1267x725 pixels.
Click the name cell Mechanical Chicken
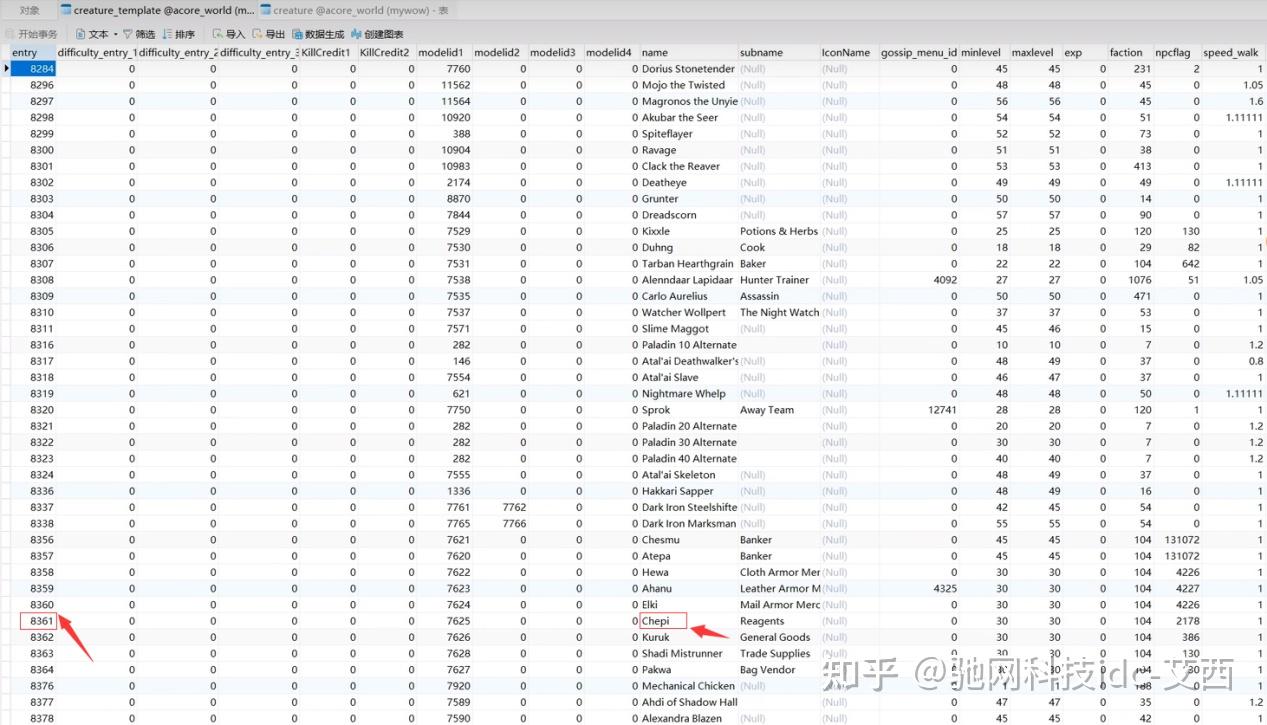pos(688,686)
